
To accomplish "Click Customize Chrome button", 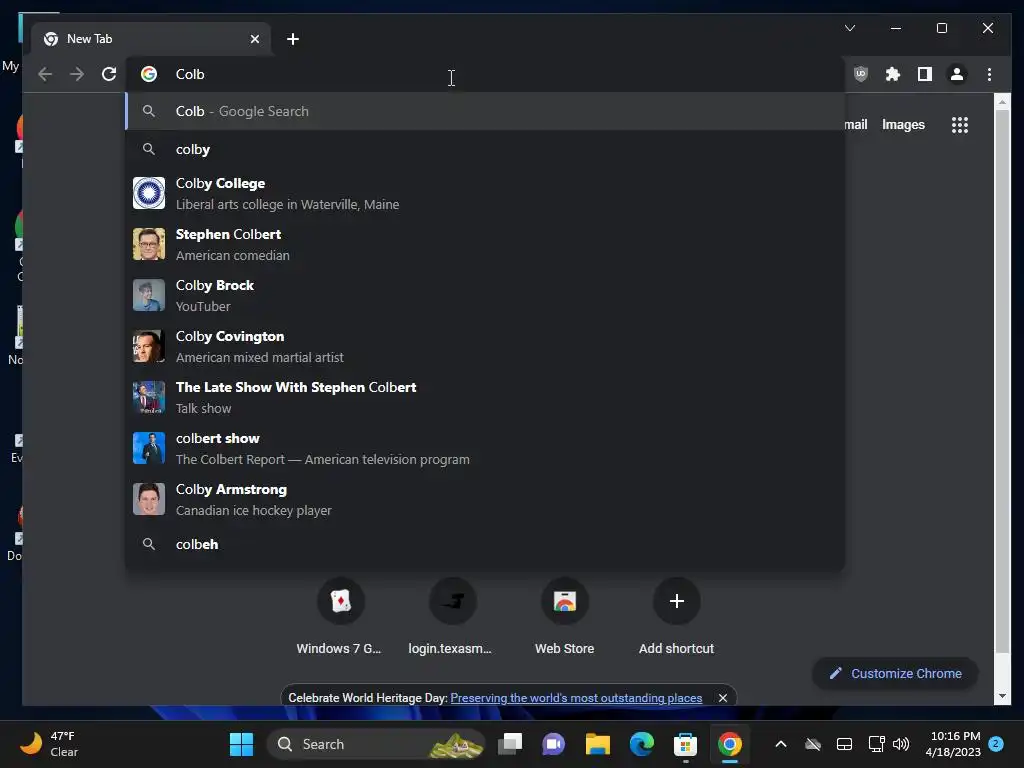I will click(x=895, y=673).
